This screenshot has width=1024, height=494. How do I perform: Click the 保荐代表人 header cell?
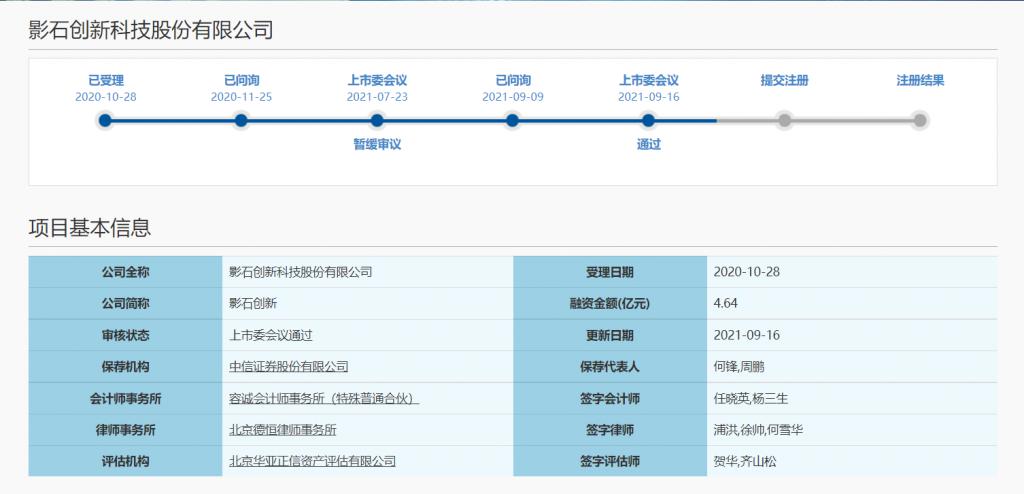click(x=610, y=367)
